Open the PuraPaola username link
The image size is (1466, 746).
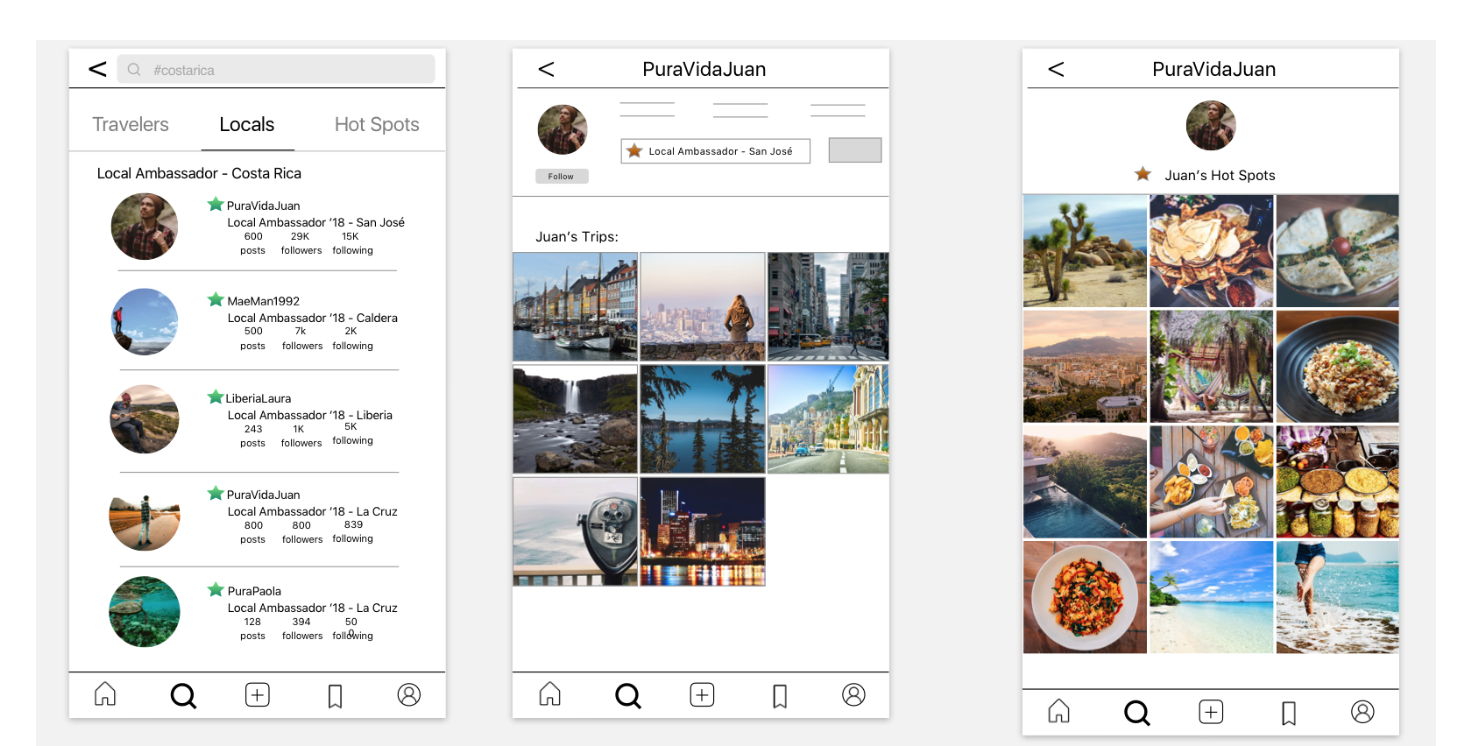click(254, 591)
